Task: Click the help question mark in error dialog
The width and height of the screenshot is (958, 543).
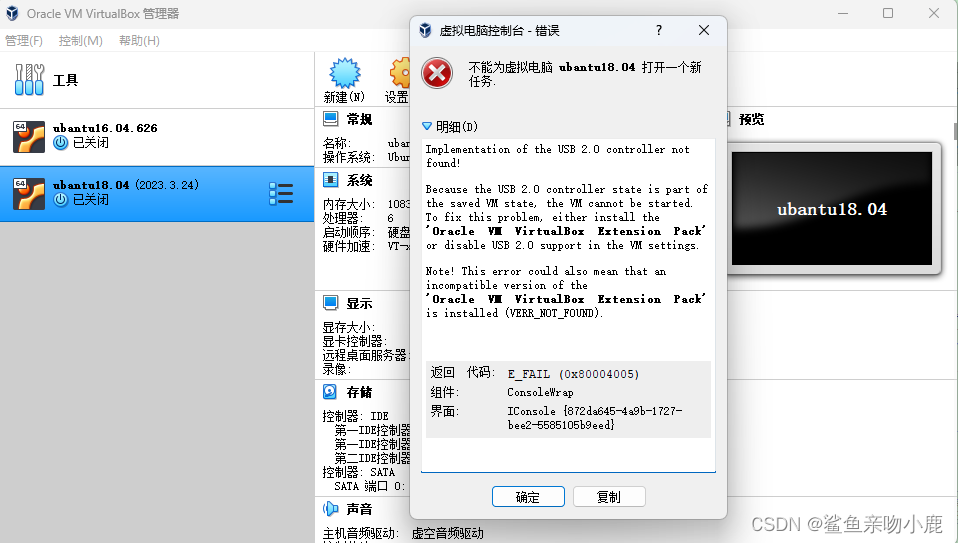Action: coord(659,30)
